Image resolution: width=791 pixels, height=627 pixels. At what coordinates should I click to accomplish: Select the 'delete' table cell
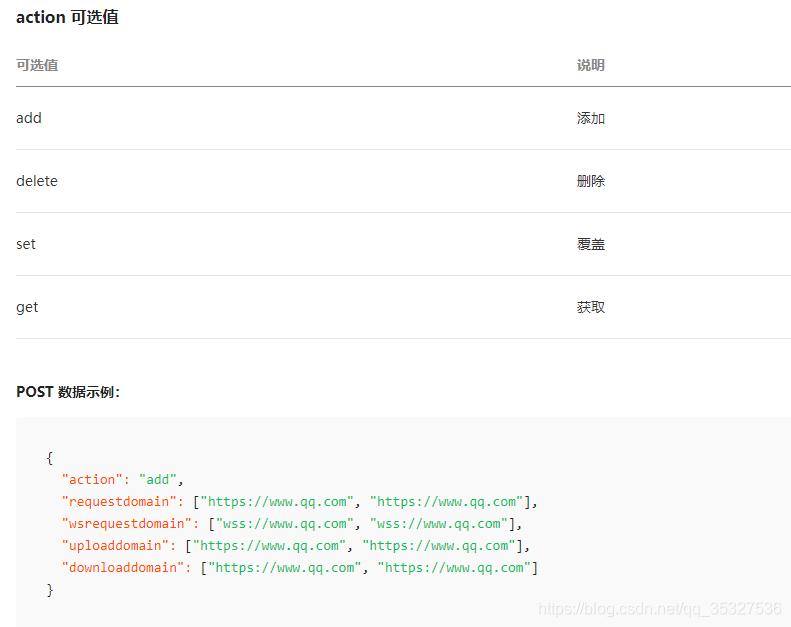(x=37, y=181)
